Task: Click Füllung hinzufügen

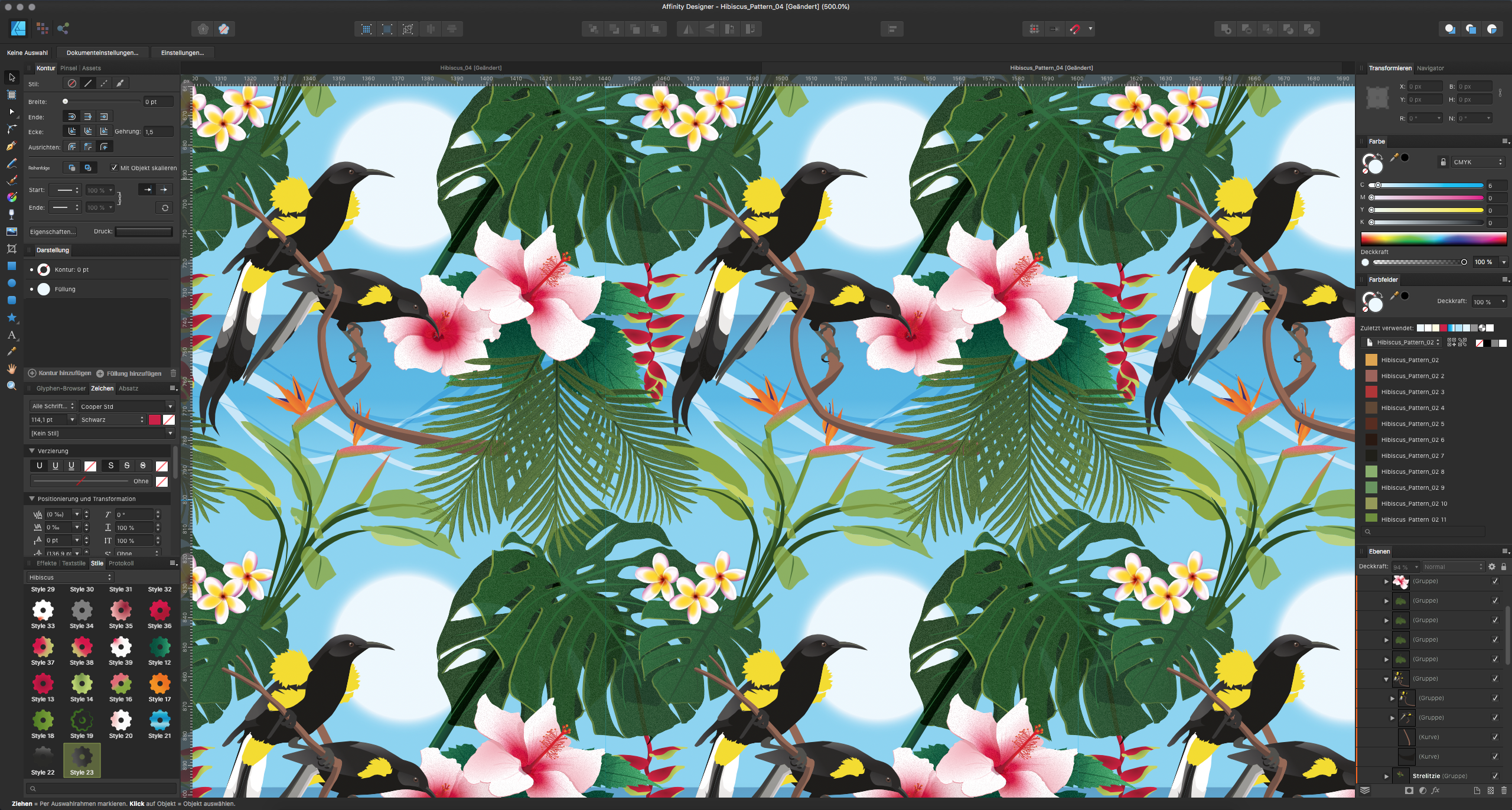Action: click(x=129, y=373)
